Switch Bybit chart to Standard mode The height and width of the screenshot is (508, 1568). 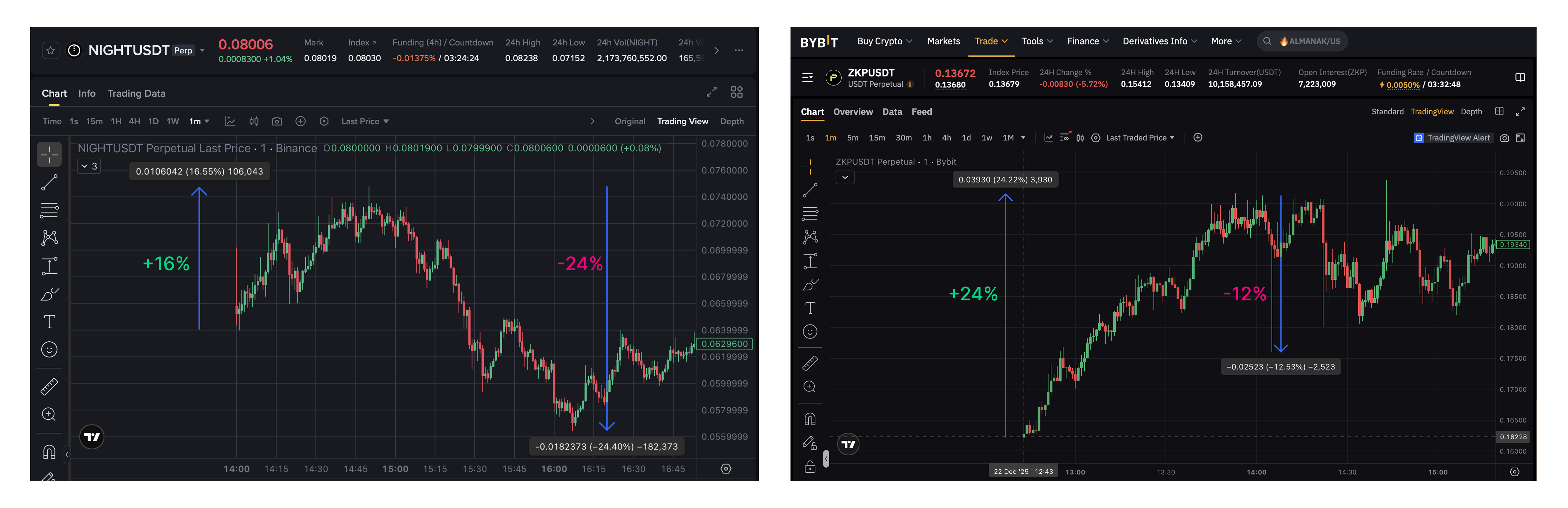point(1388,111)
